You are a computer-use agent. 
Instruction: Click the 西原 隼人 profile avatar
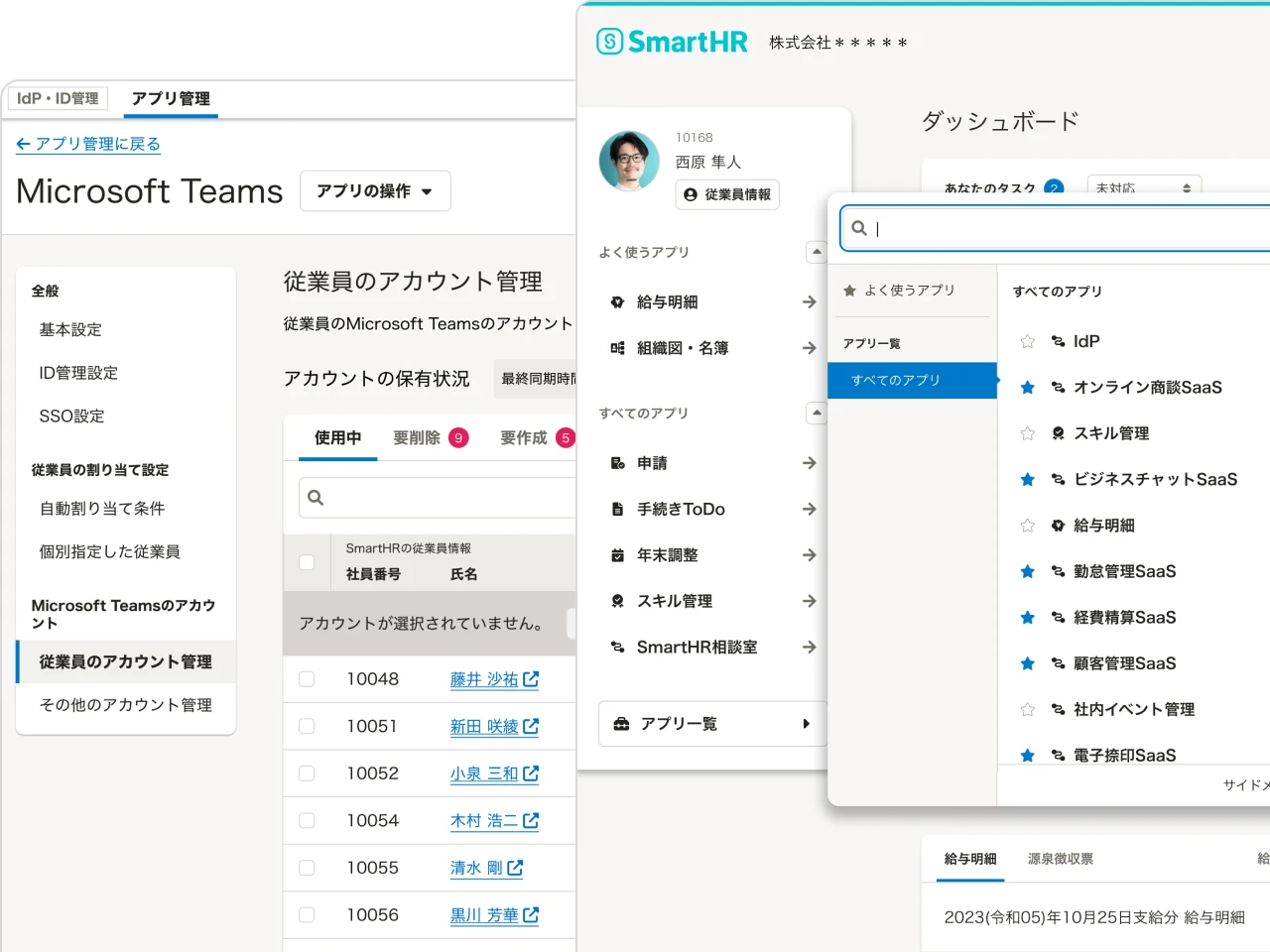[x=629, y=161]
